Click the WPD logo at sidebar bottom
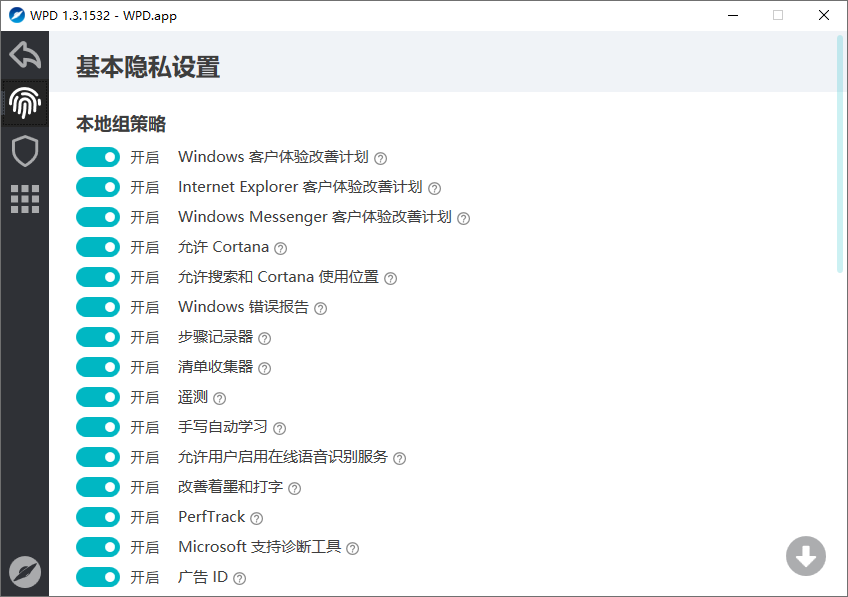The image size is (848, 597). pyautogui.click(x=24, y=572)
